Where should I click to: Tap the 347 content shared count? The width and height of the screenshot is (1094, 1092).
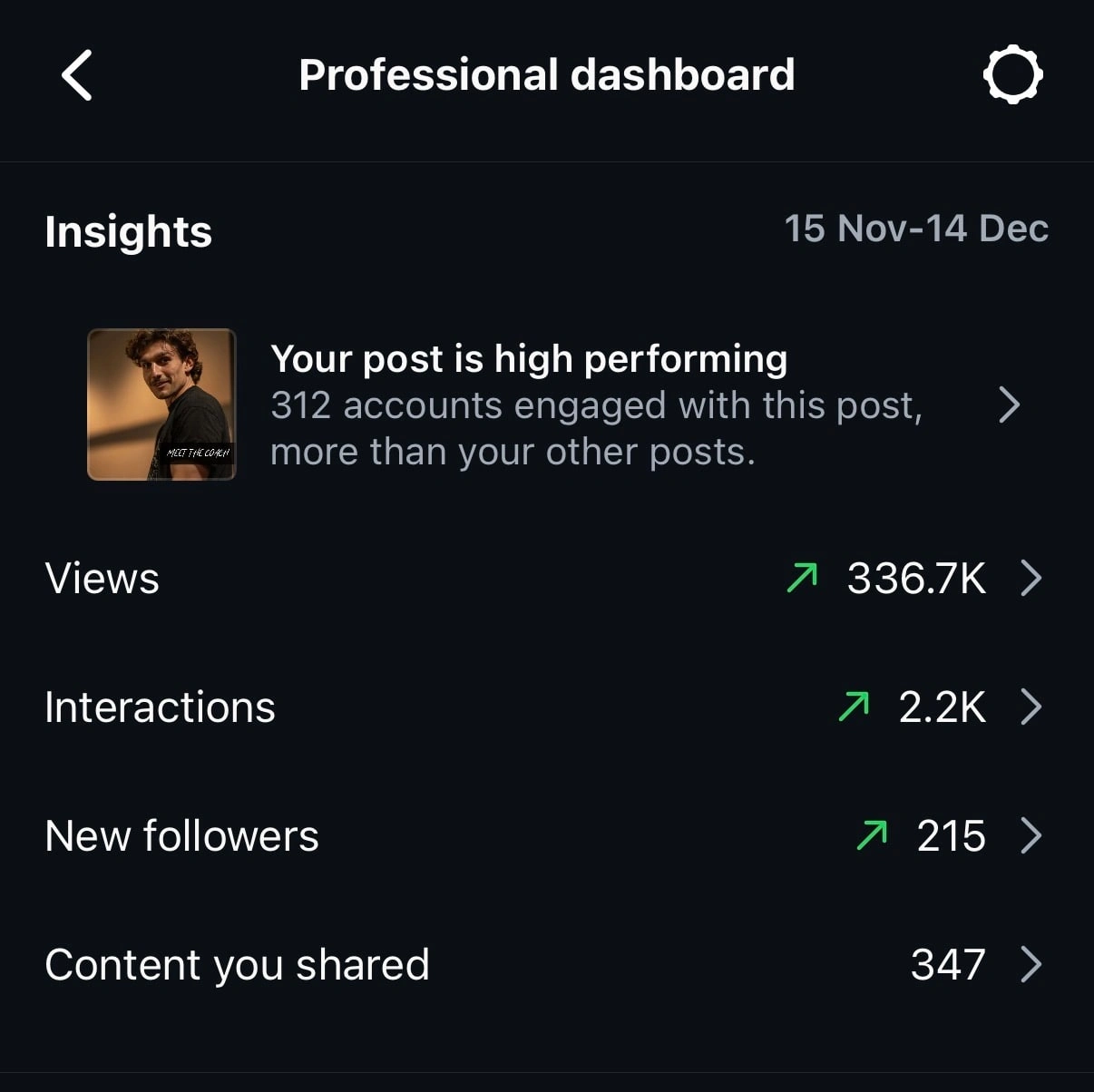948,965
